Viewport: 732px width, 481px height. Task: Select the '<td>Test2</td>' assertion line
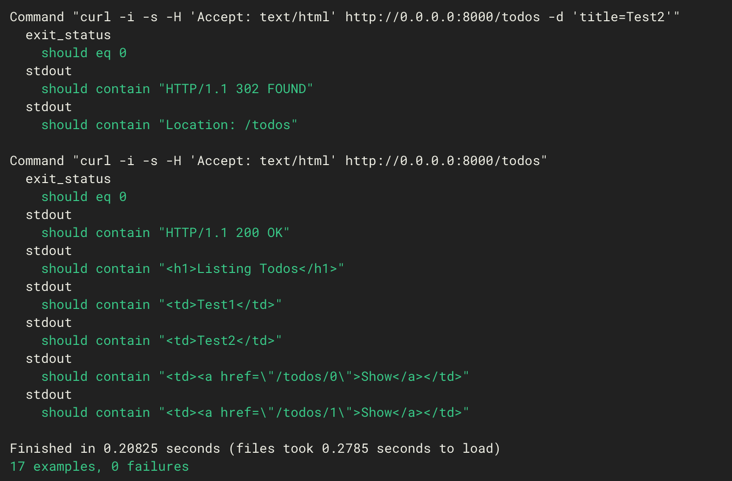coord(161,341)
